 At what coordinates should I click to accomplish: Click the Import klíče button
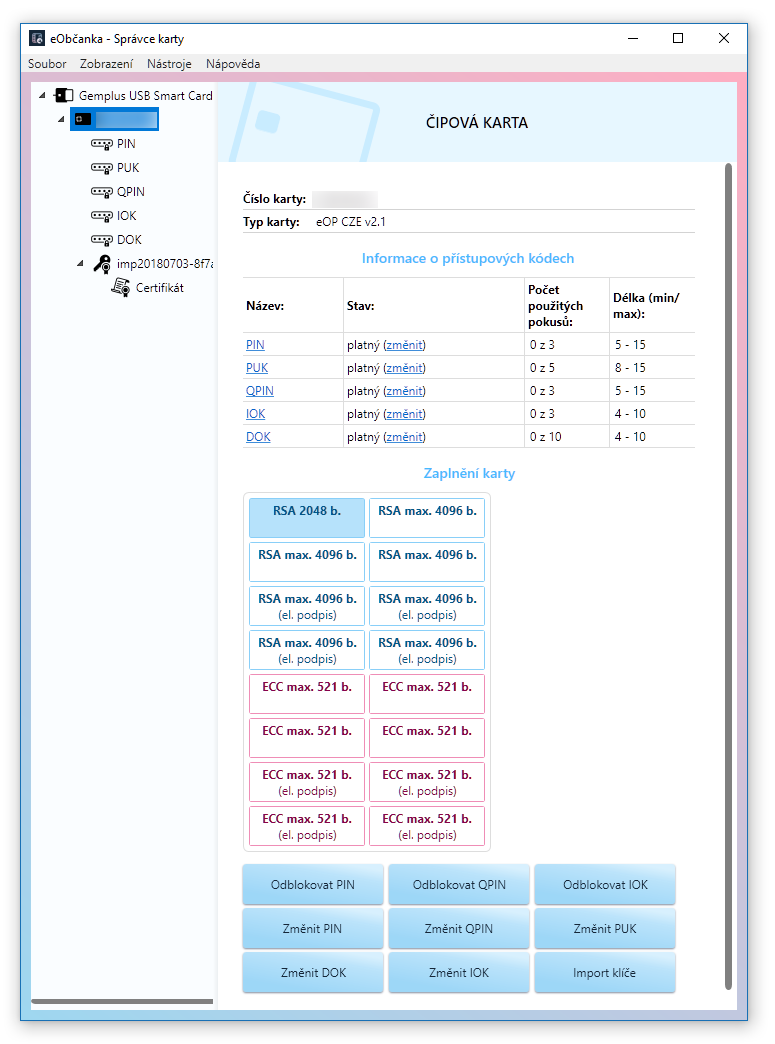(605, 973)
